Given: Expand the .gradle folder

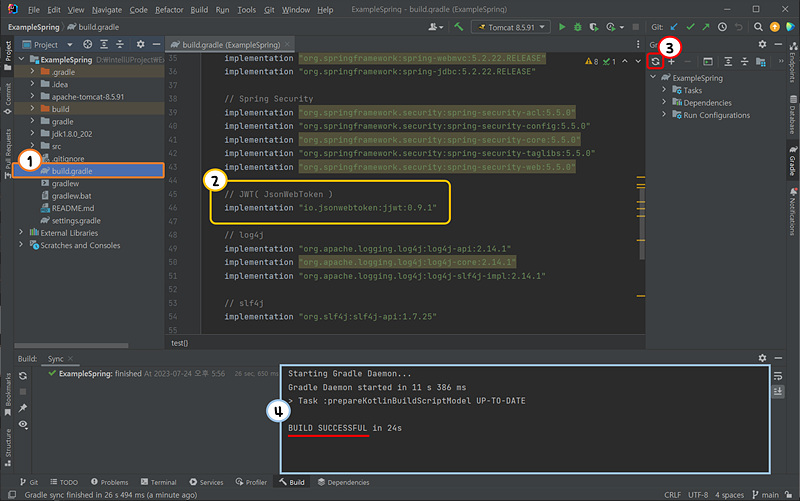Looking at the screenshot, I should point(32,71).
